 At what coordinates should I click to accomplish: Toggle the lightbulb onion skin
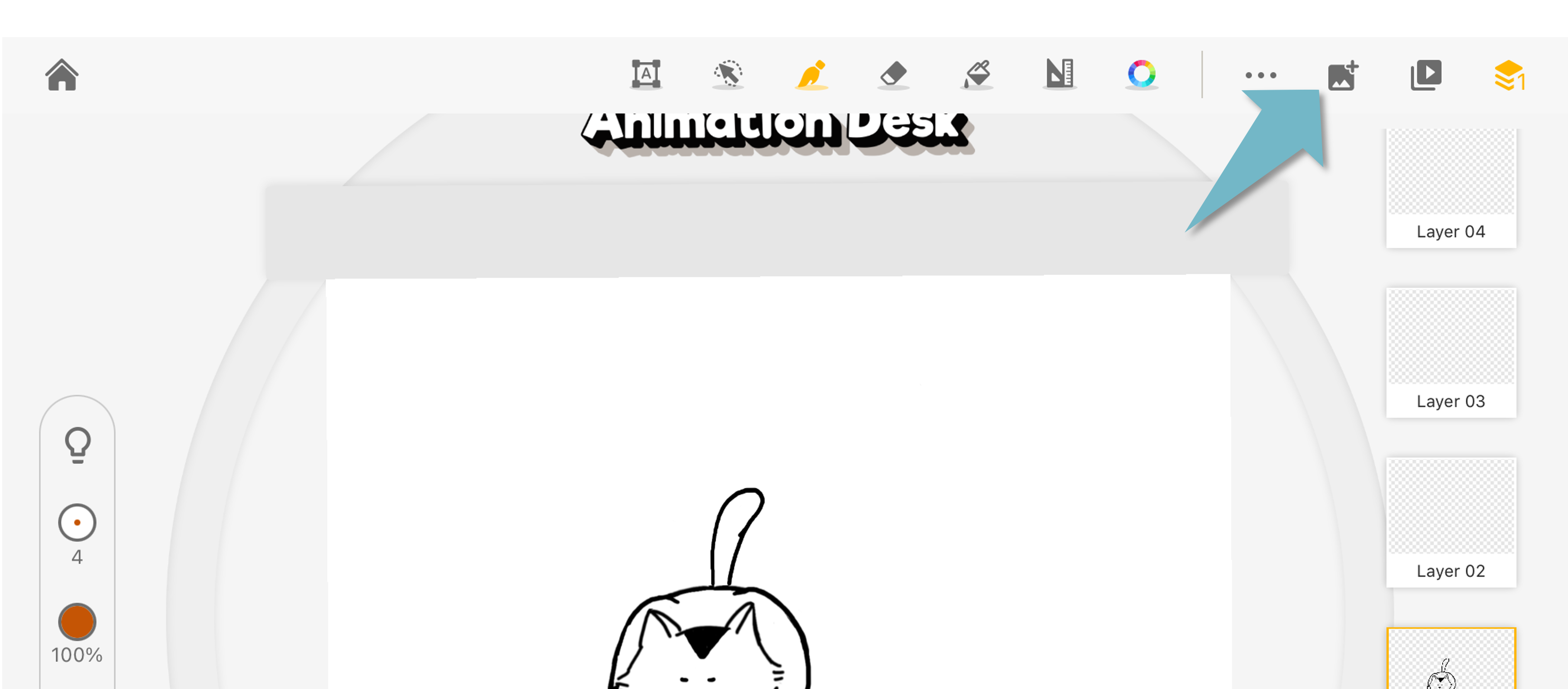click(x=78, y=445)
